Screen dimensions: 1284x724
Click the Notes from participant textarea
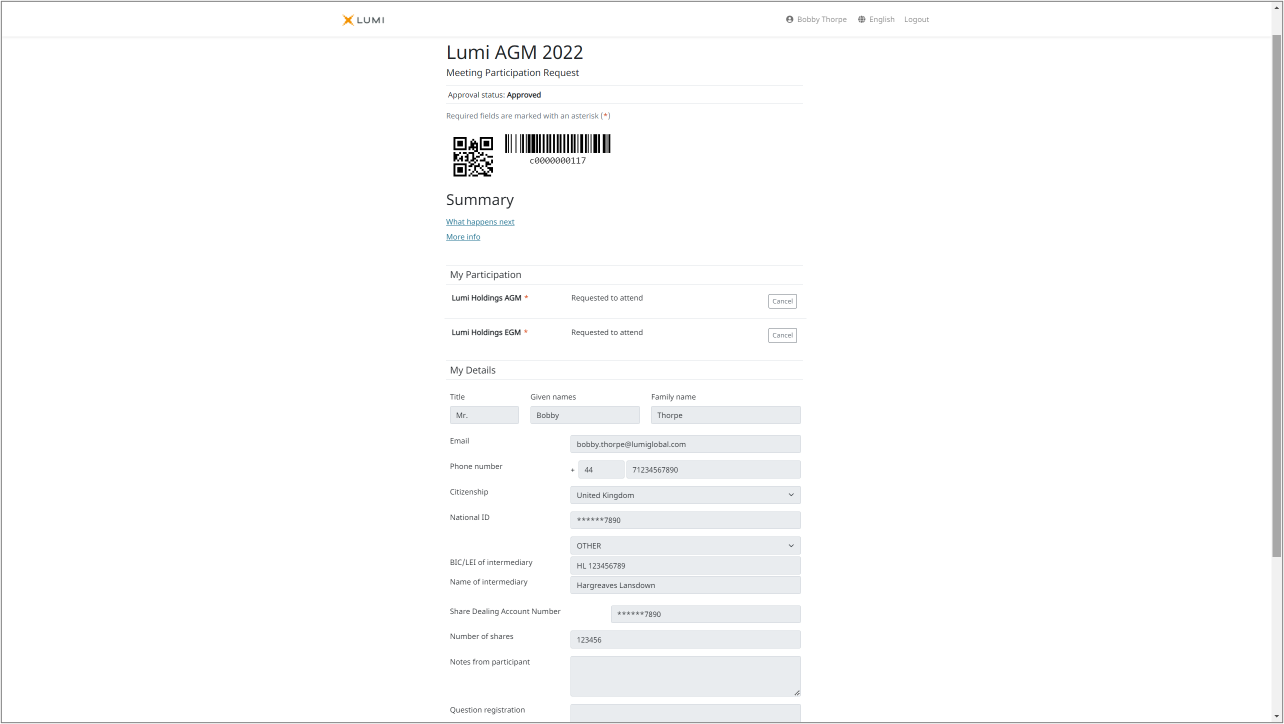685,676
